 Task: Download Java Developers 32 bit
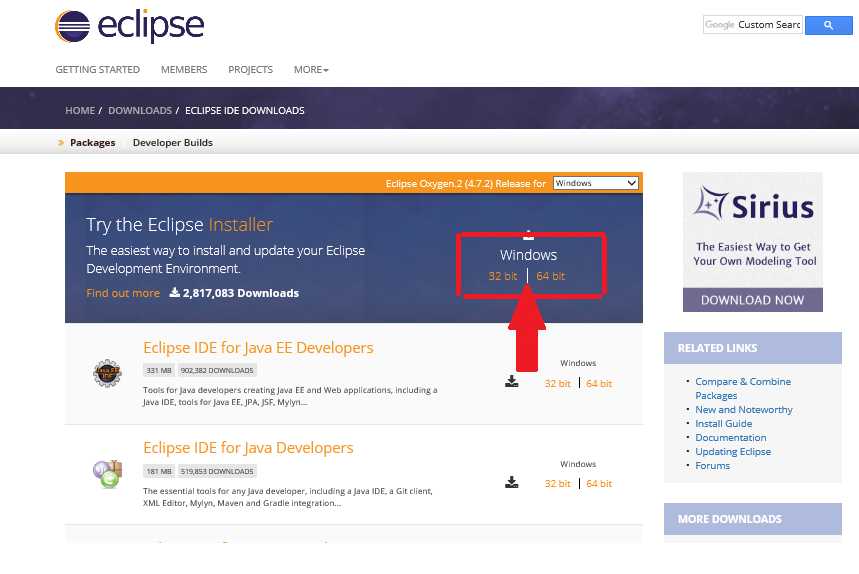click(x=558, y=484)
